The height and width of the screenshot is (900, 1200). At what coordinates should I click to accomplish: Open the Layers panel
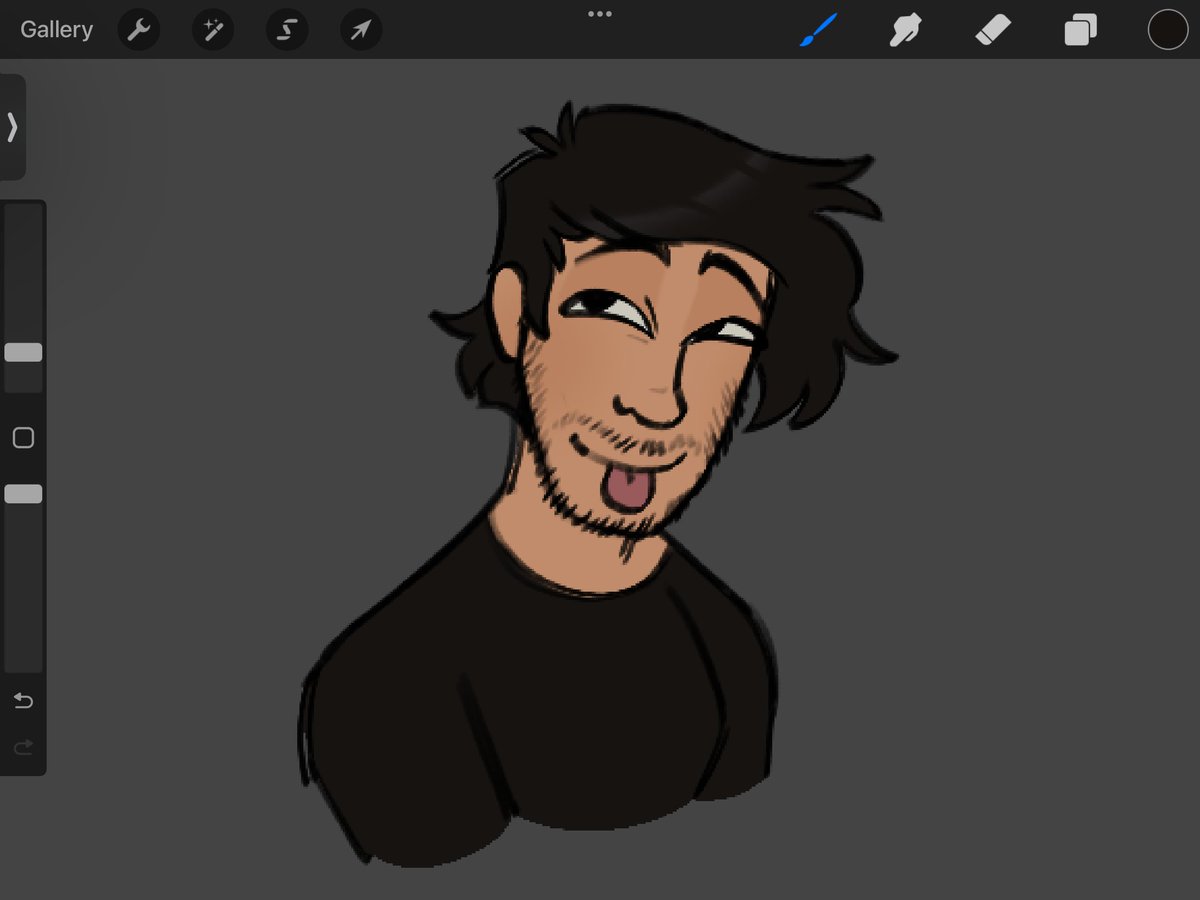tap(1080, 30)
